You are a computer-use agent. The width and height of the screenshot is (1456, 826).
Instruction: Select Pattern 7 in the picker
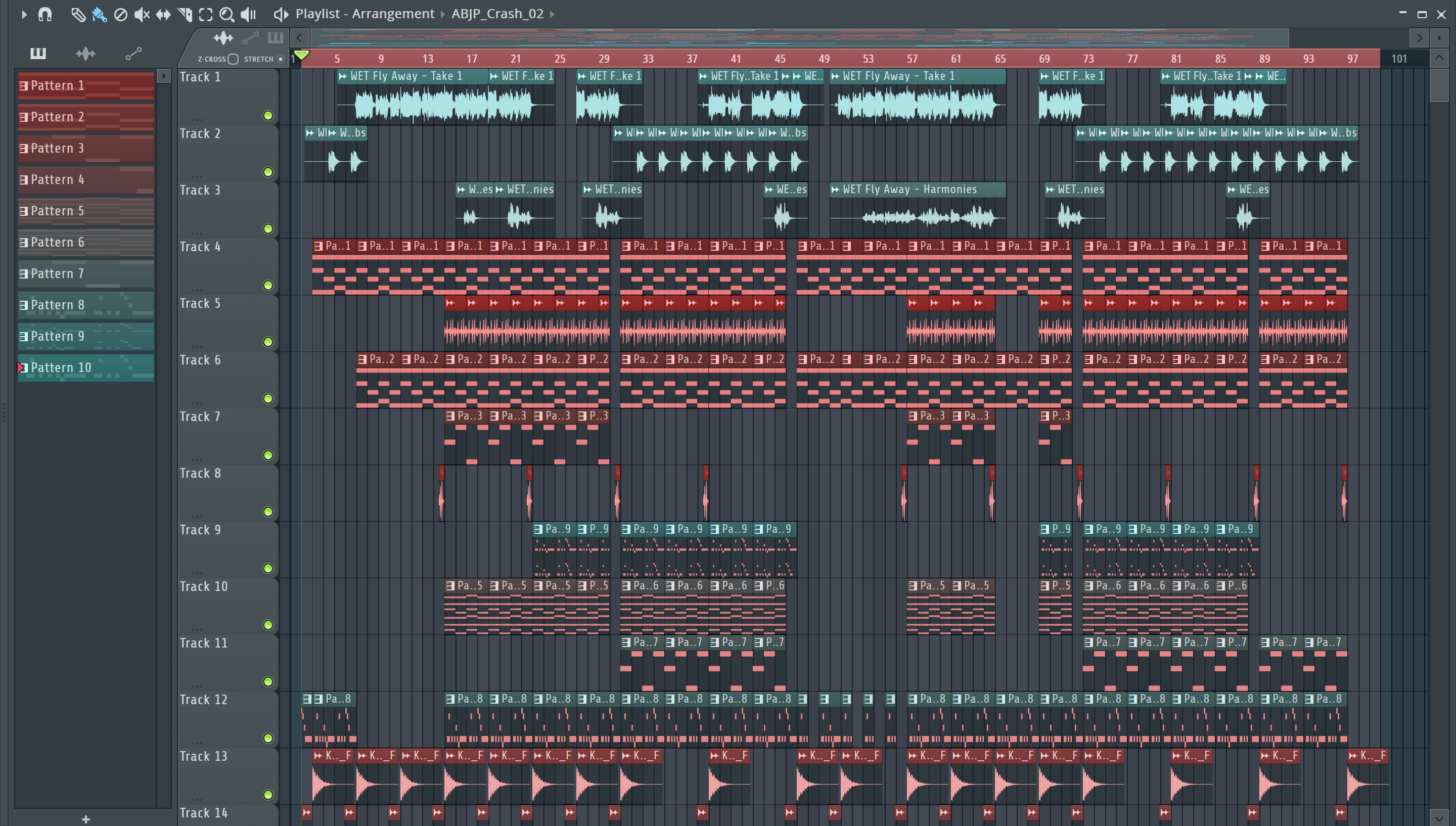pos(85,274)
